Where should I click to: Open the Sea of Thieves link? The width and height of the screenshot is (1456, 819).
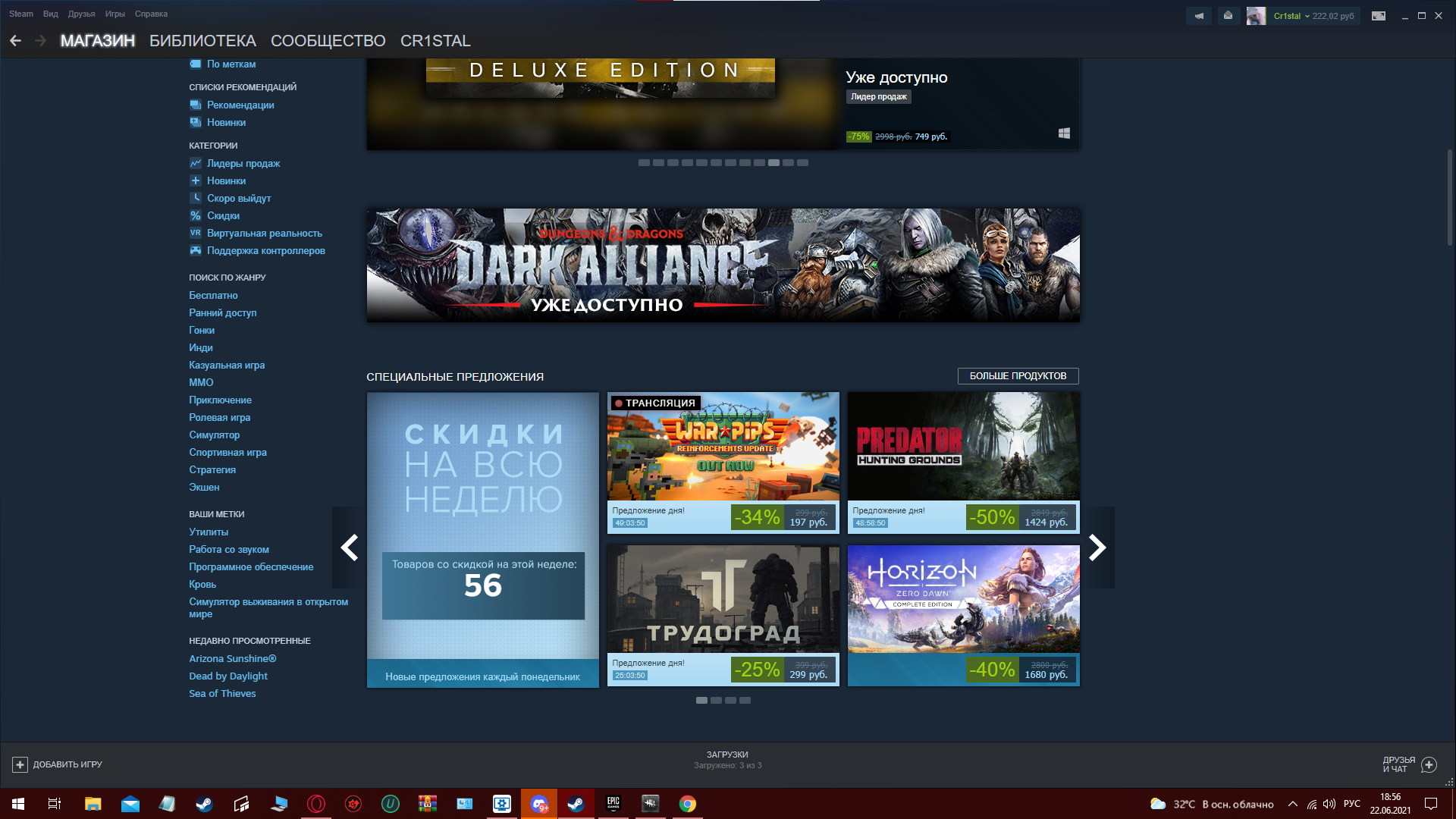click(222, 693)
